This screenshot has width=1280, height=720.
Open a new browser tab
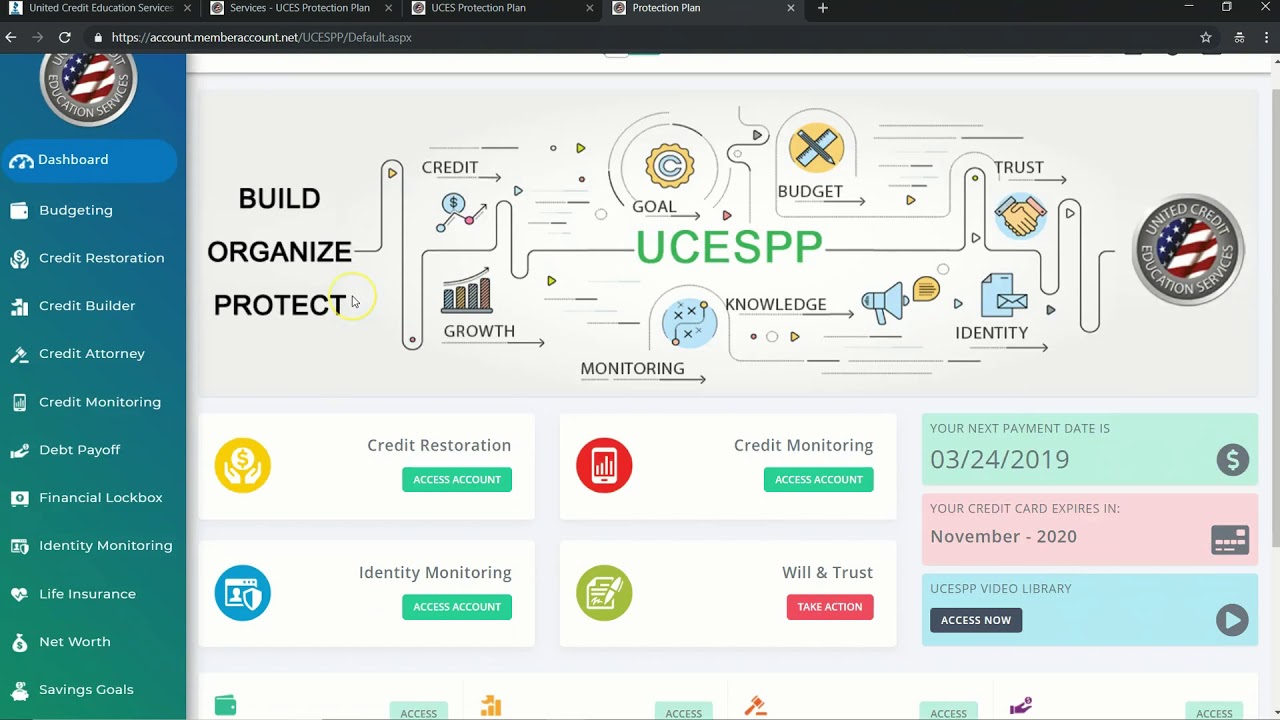coord(823,8)
